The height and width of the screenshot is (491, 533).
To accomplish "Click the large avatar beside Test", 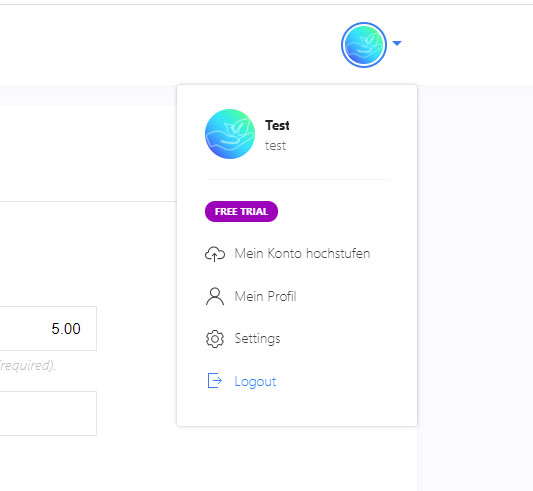I will coord(230,134).
